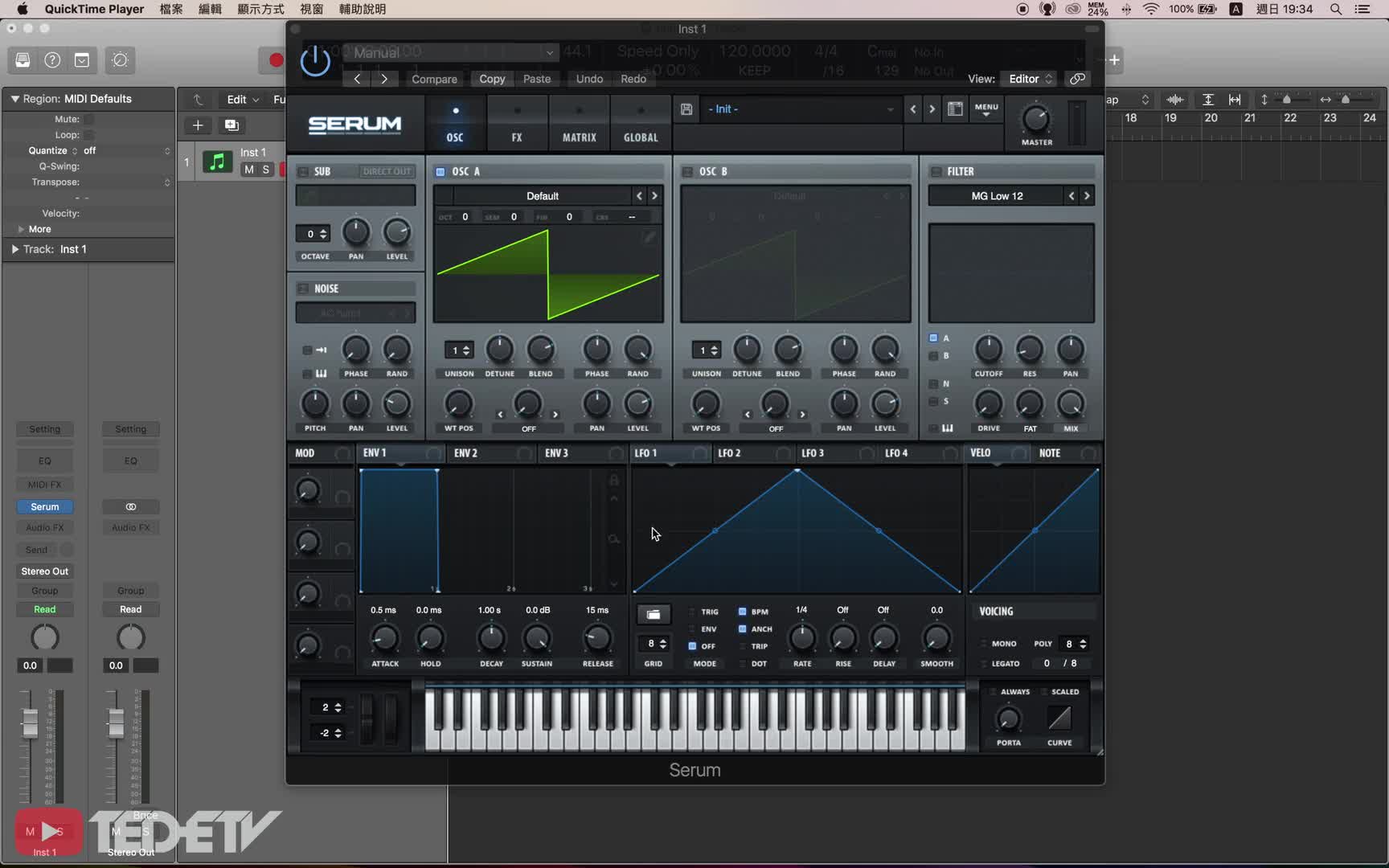This screenshot has width=1389, height=868.
Task: Expand the Track Inst 1 section
Action: pyautogui.click(x=14, y=249)
